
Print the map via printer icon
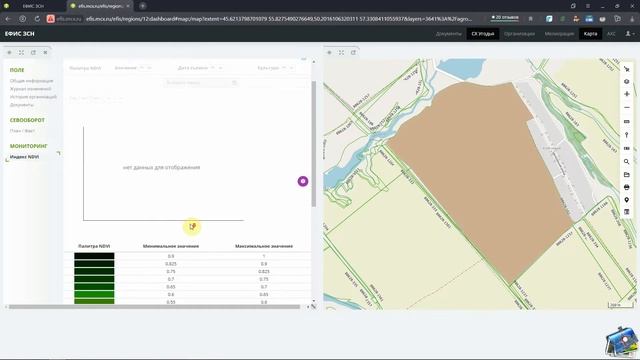click(627, 187)
